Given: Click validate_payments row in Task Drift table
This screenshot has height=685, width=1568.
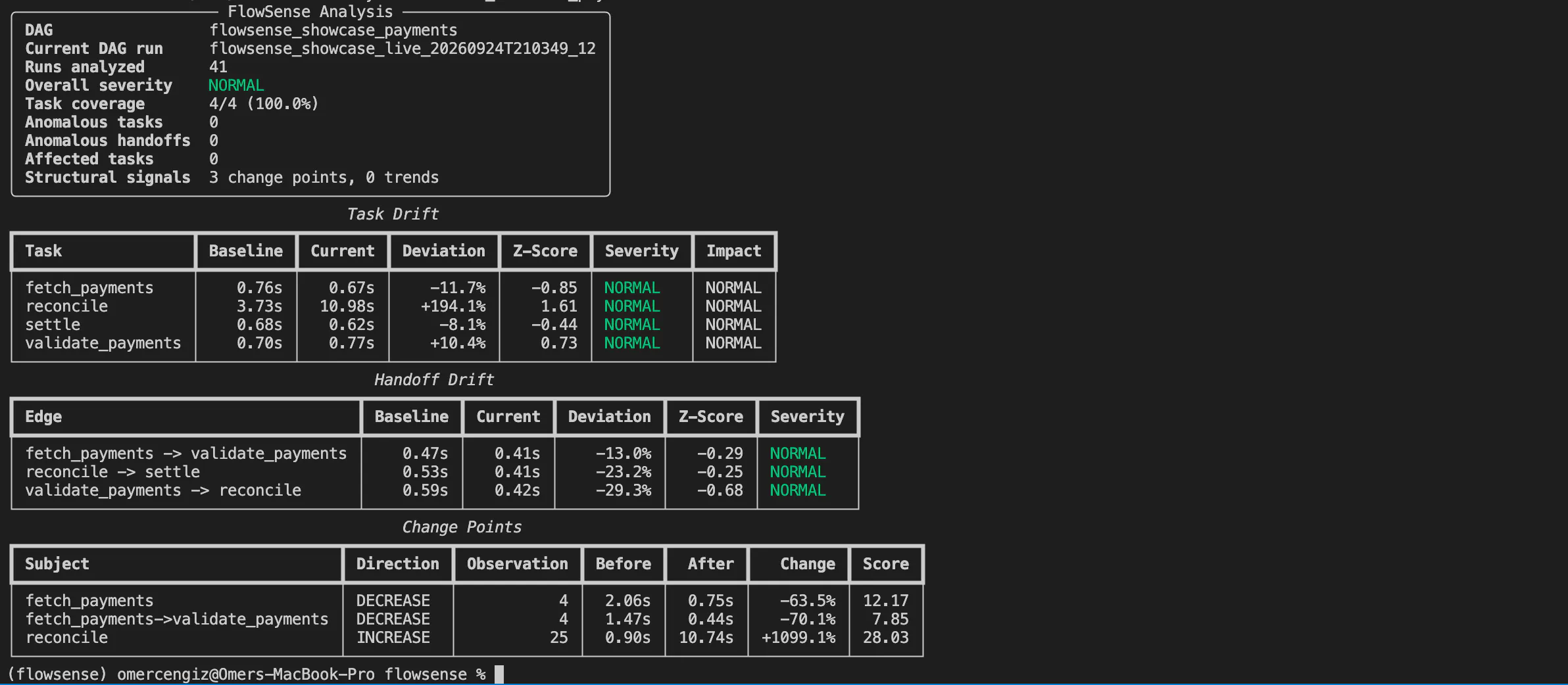Looking at the screenshot, I should pyautogui.click(x=393, y=343).
